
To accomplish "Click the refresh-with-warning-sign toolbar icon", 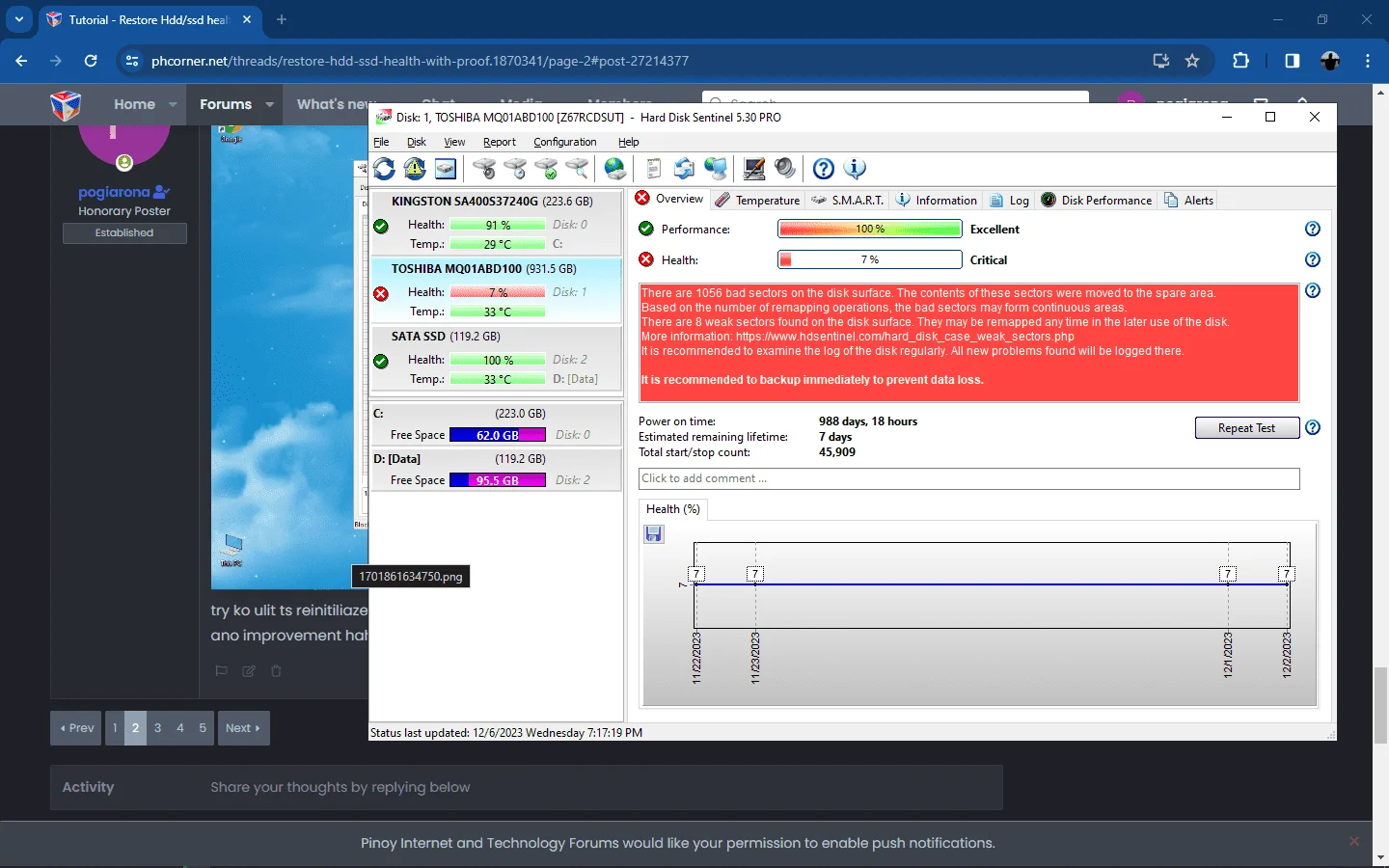I will pyautogui.click(x=415, y=169).
